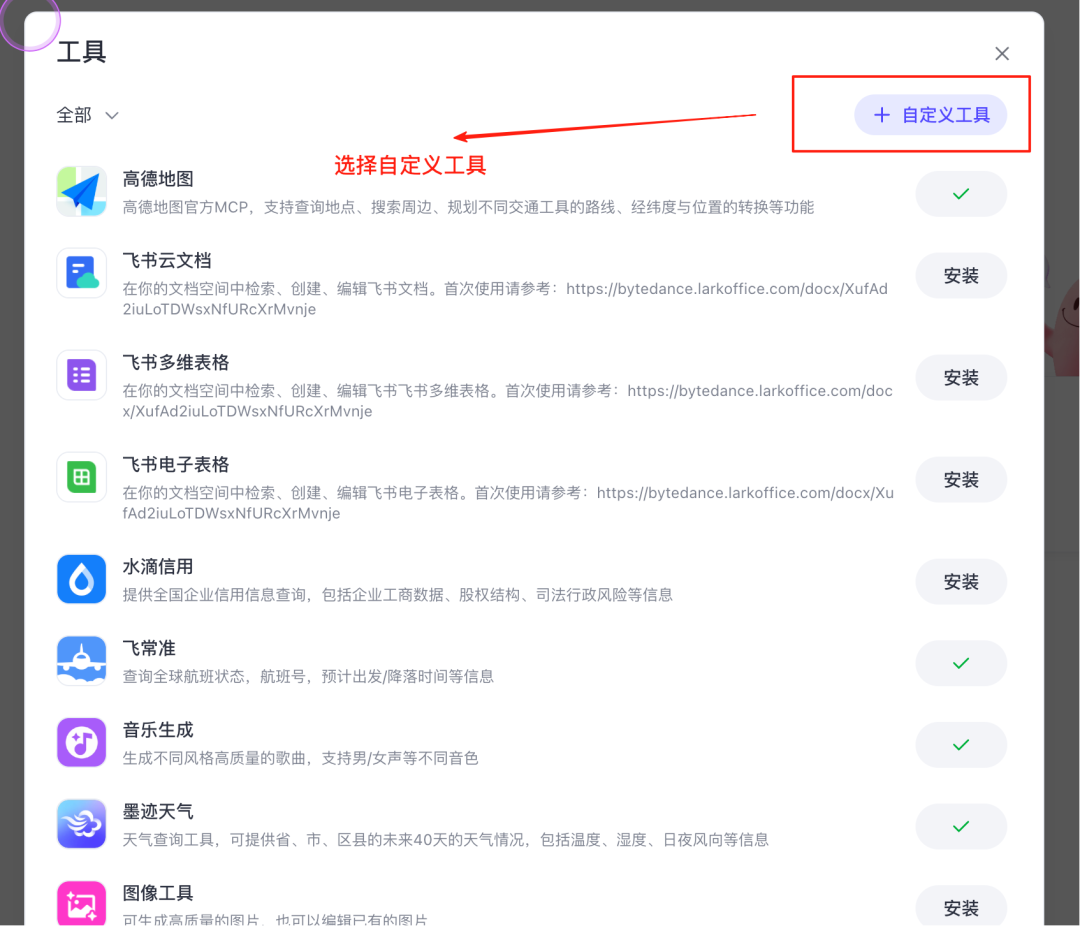This screenshot has width=1080, height=926.
Task: Click the 生成不同风格高质量的歌曲 description
Action: coord(300,758)
